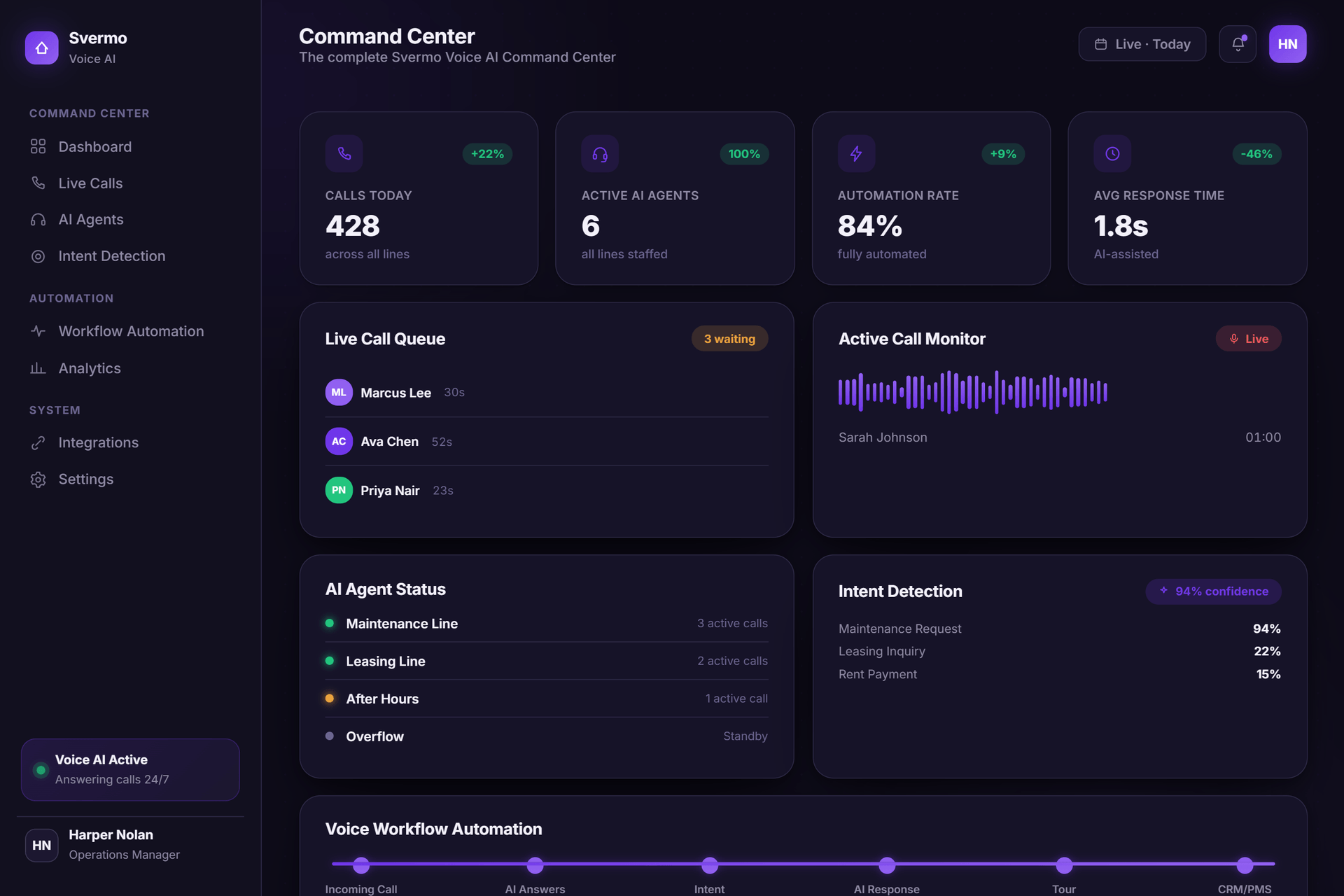This screenshot has height=896, width=1344.
Task: Click the lightning bolt icon in Automation Rate card
Action: click(x=856, y=153)
